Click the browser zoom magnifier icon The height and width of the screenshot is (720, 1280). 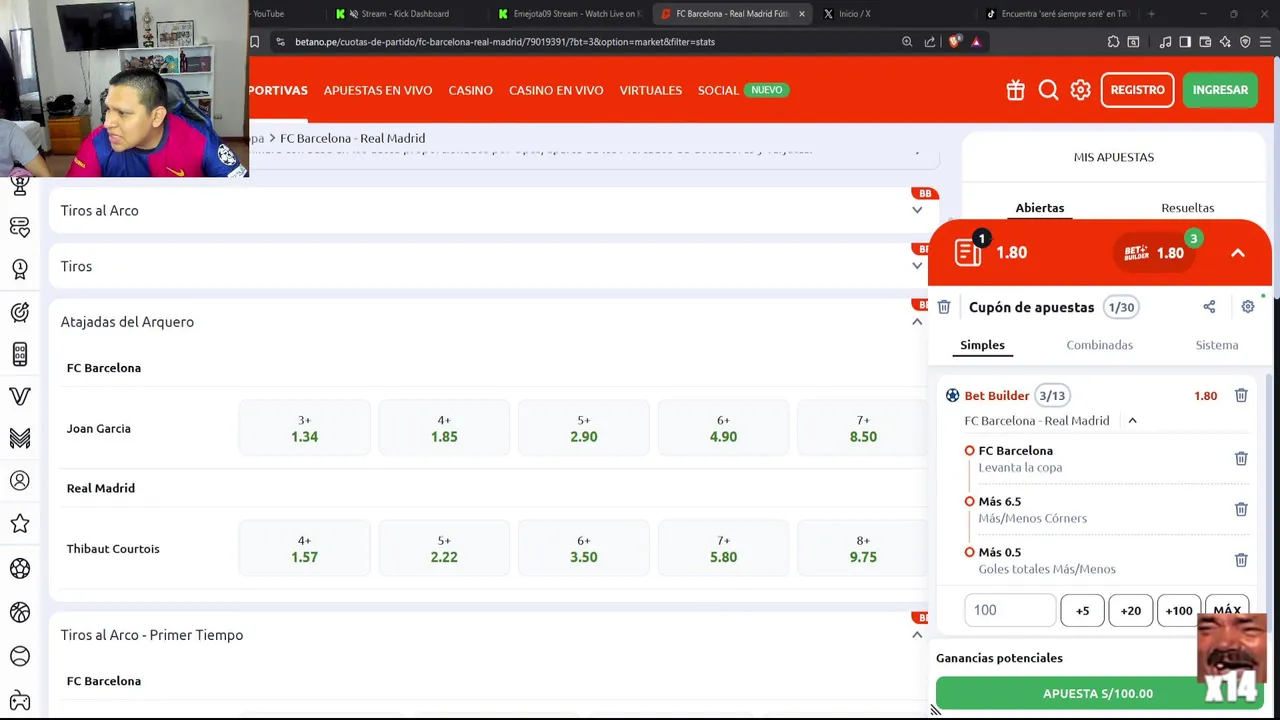click(x=907, y=42)
